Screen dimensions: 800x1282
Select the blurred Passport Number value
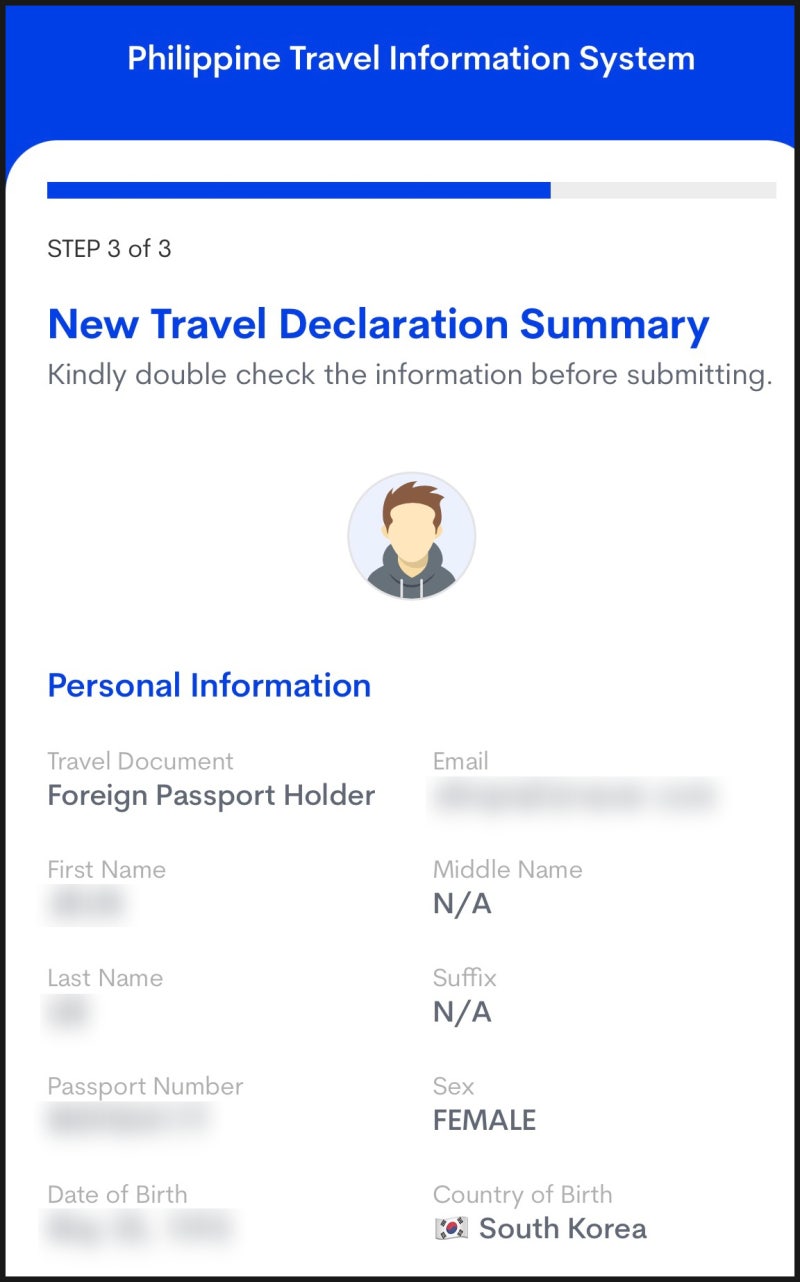[x=128, y=1120]
